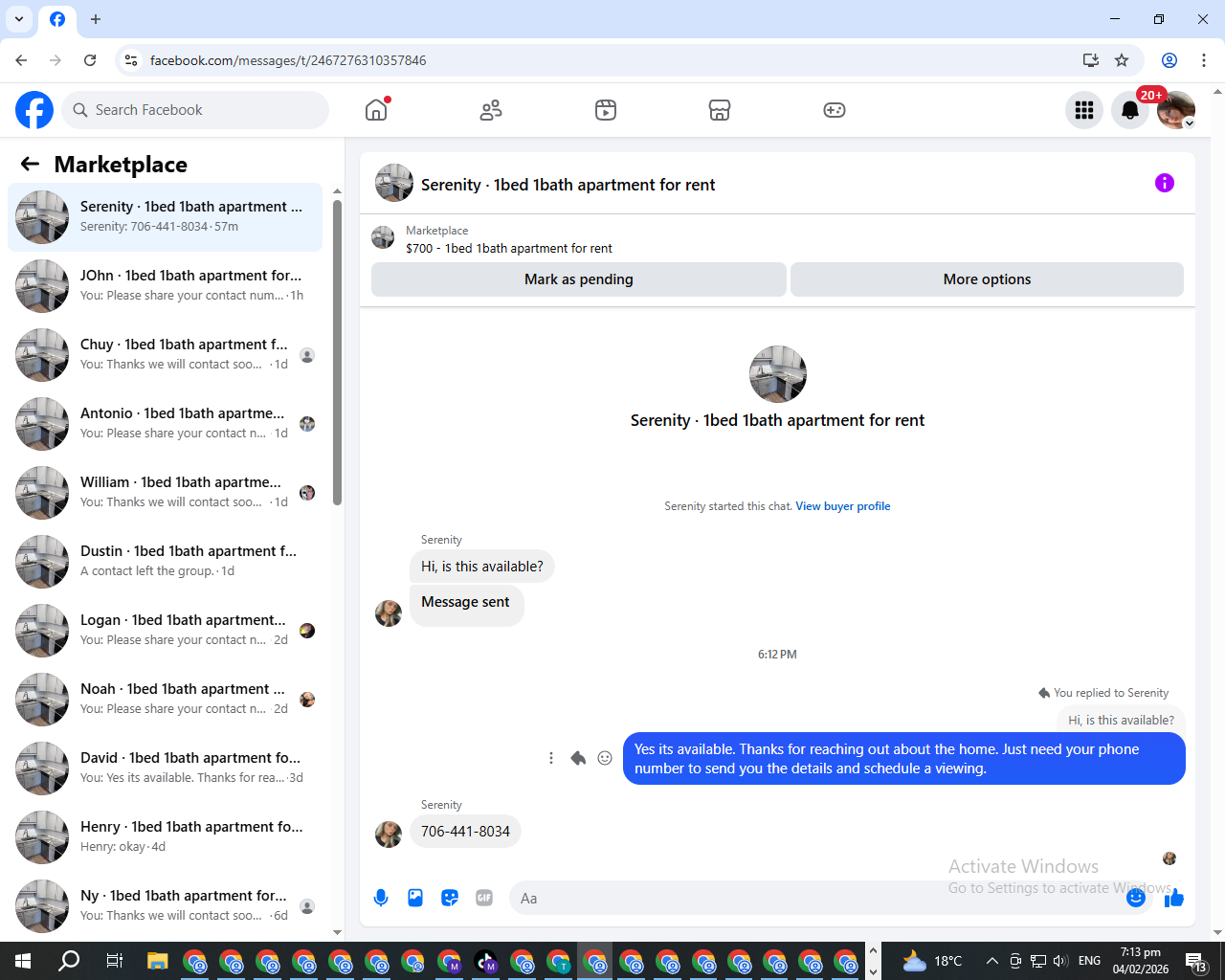
Task: Open Windows taskbar search icon
Action: point(69,961)
